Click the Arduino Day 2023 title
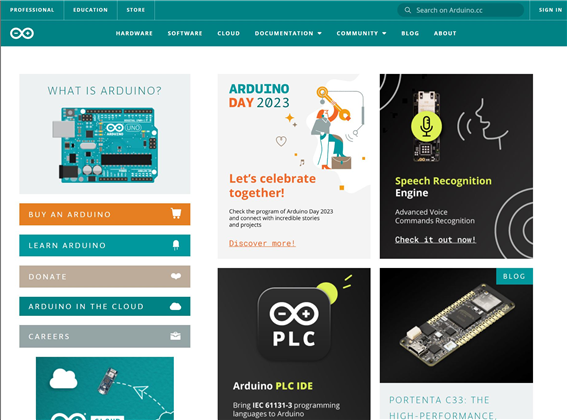This screenshot has height=420, width=567. [259, 96]
